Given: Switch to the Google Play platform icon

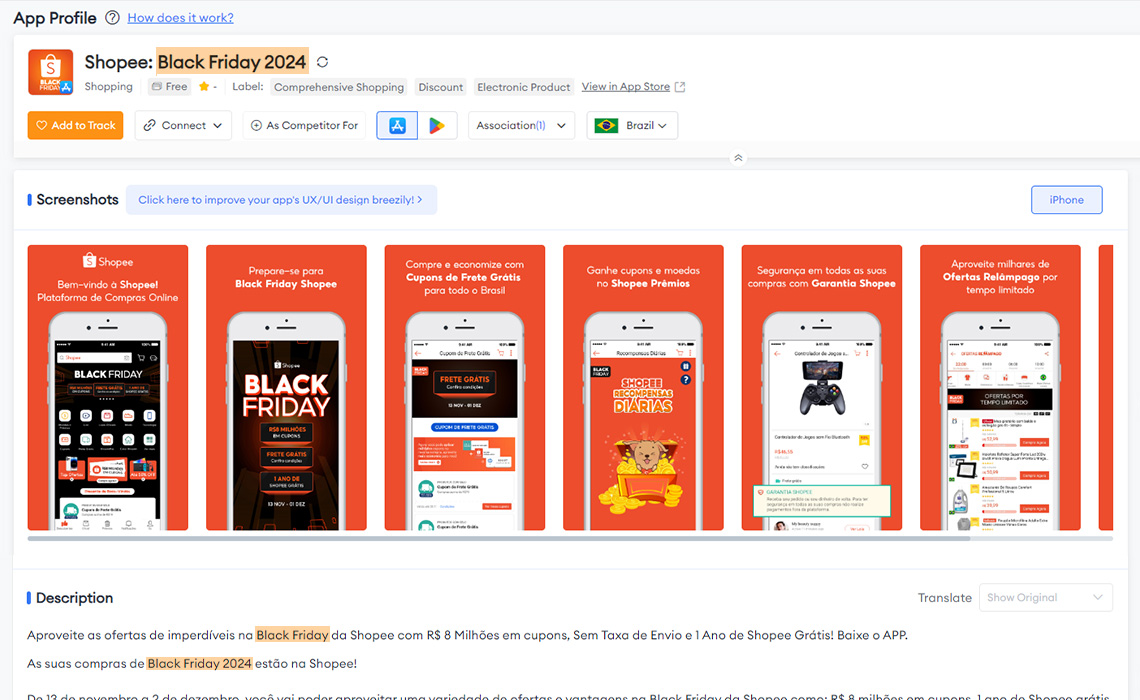Looking at the screenshot, I should [x=437, y=125].
